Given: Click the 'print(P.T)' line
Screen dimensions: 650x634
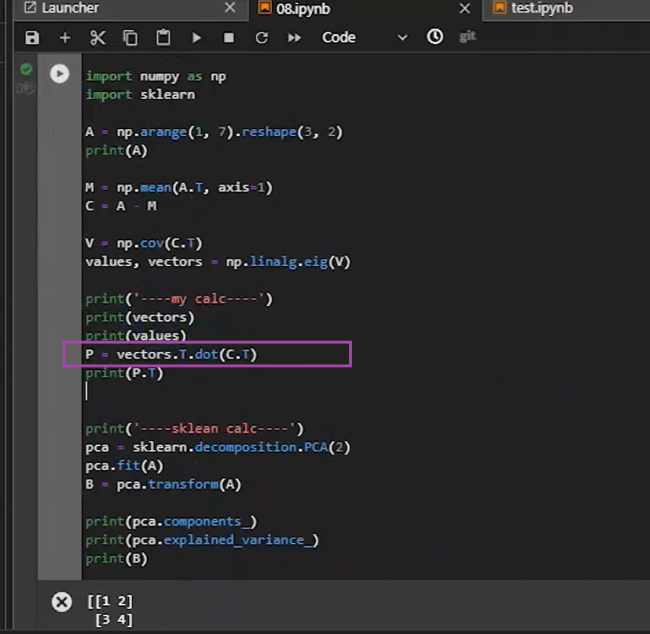Looking at the screenshot, I should (x=124, y=373).
